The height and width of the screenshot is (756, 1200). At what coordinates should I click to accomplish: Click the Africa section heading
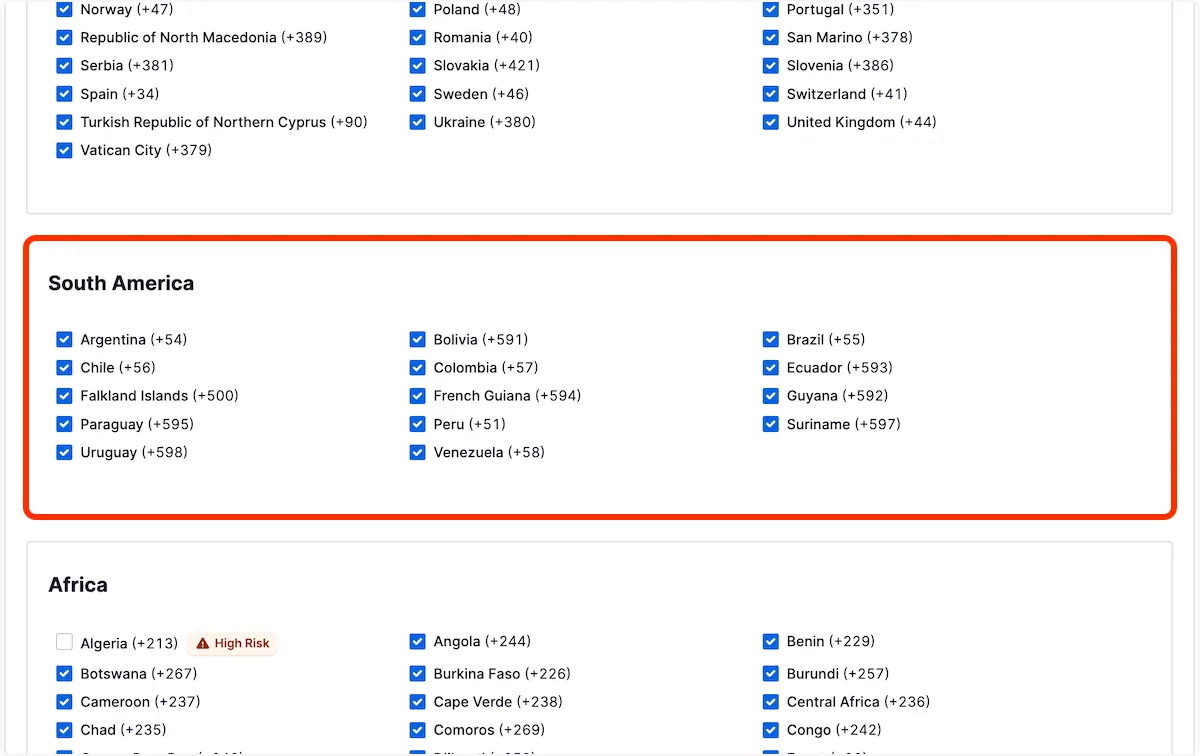78,585
